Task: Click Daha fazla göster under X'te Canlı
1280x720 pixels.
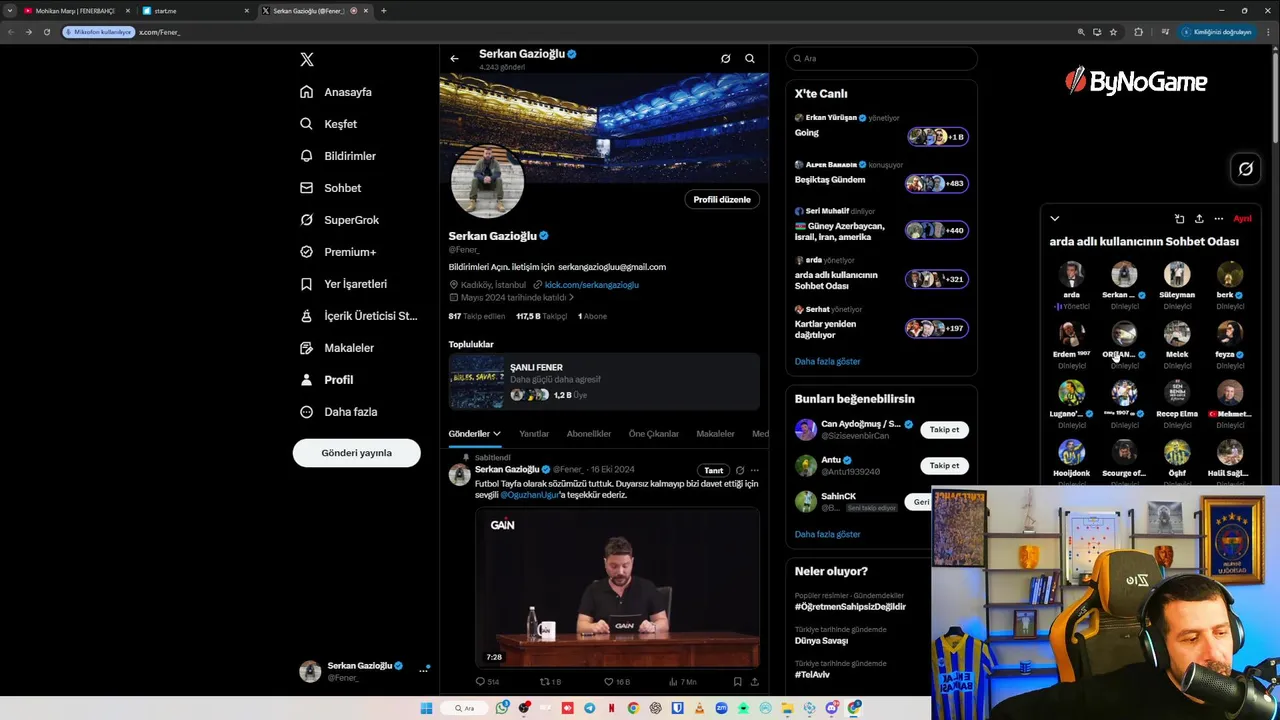Action: 827,361
